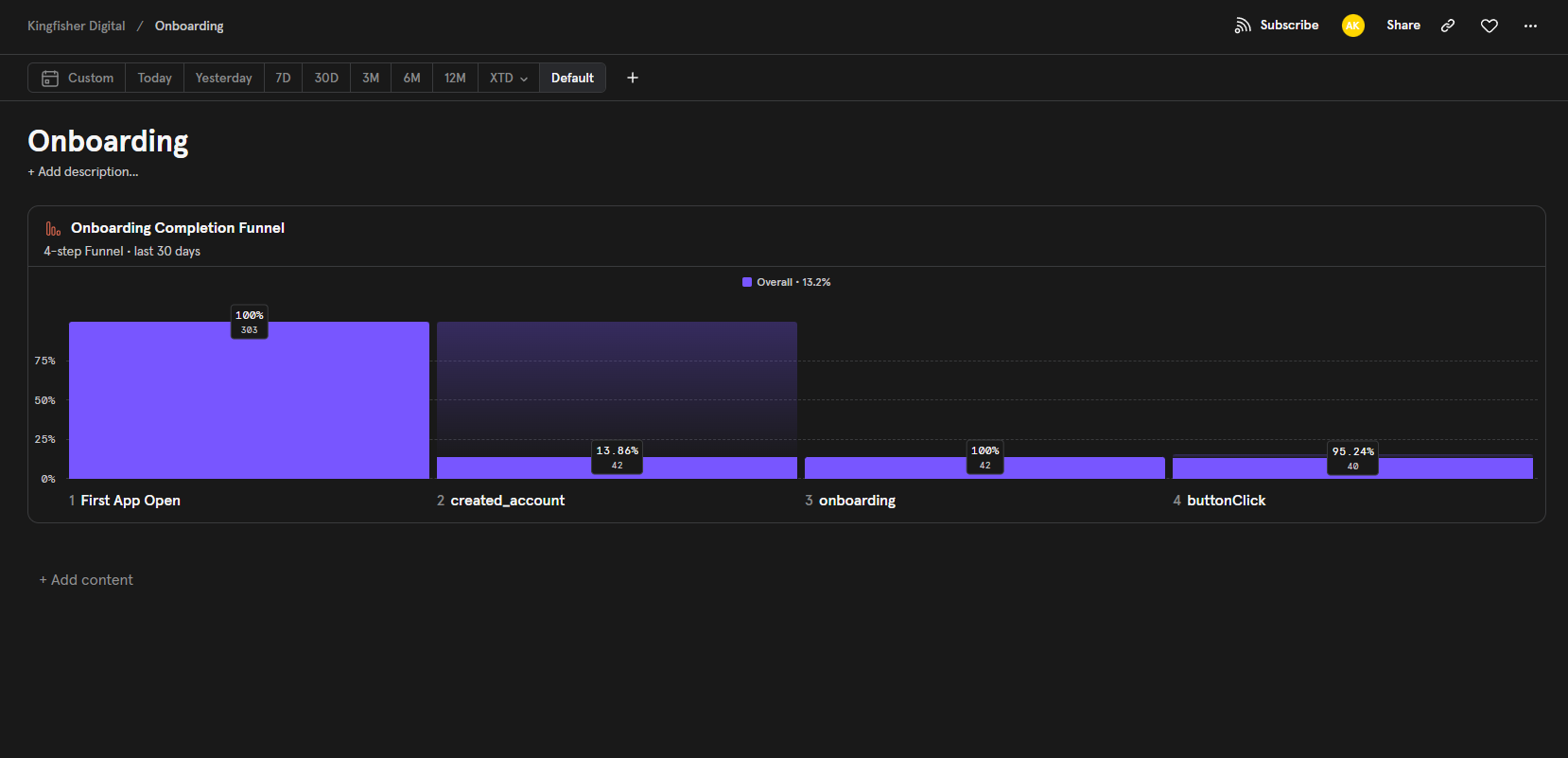
Task: Click the funnel chart icon beside report title
Action: [x=53, y=228]
